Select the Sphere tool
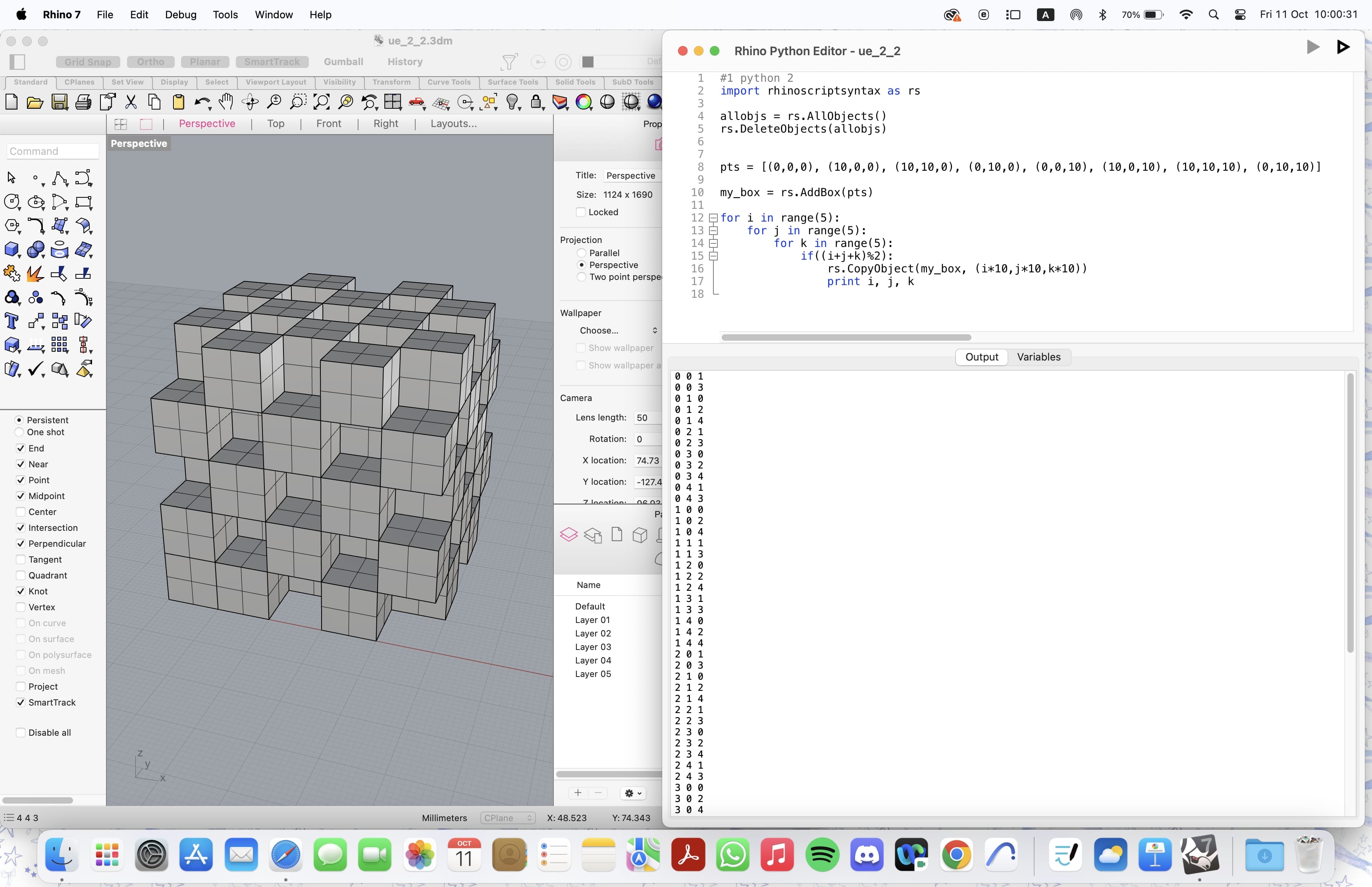The height and width of the screenshot is (887, 1372). coord(36,249)
